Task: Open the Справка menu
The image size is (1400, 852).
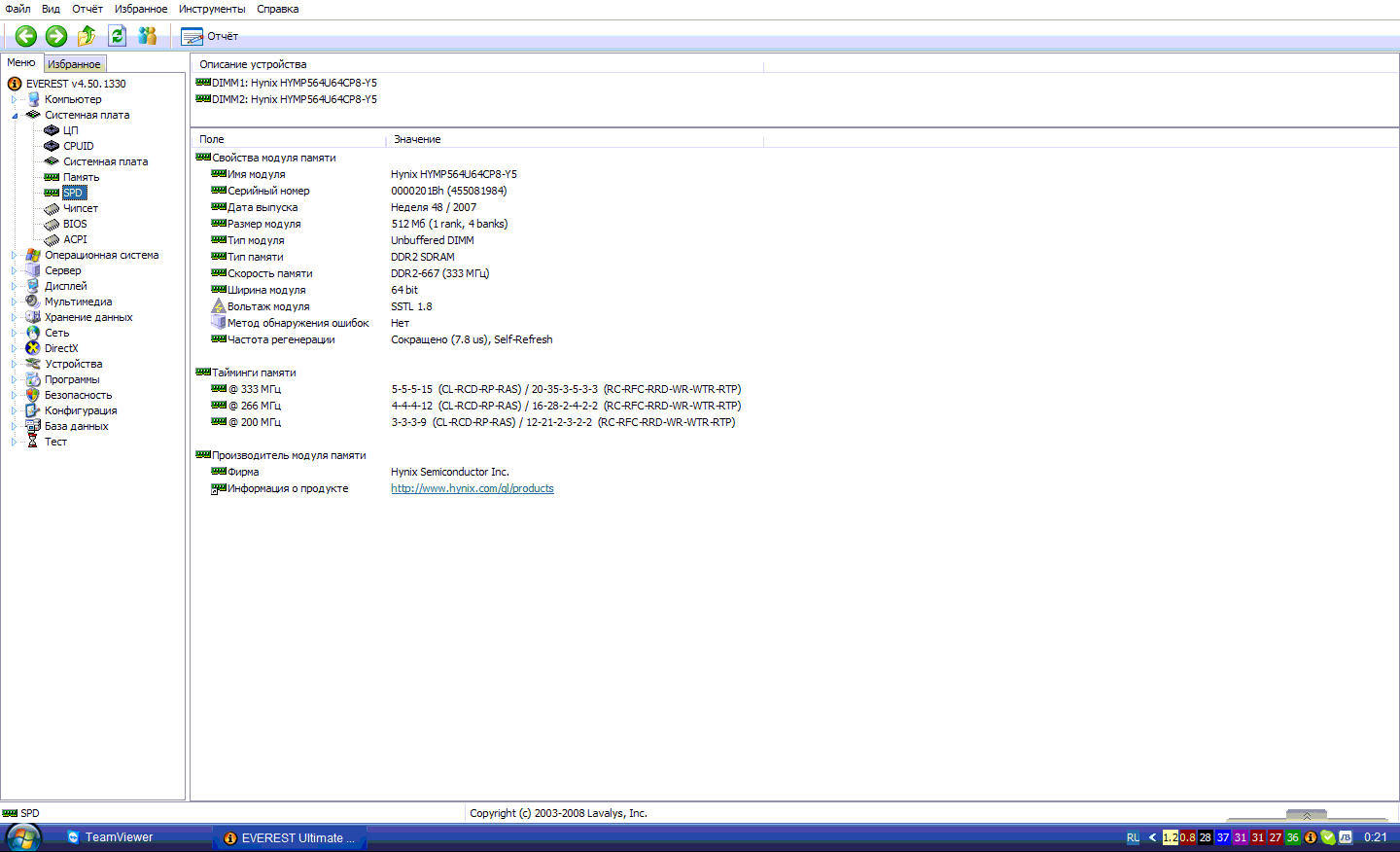Action: [278, 9]
